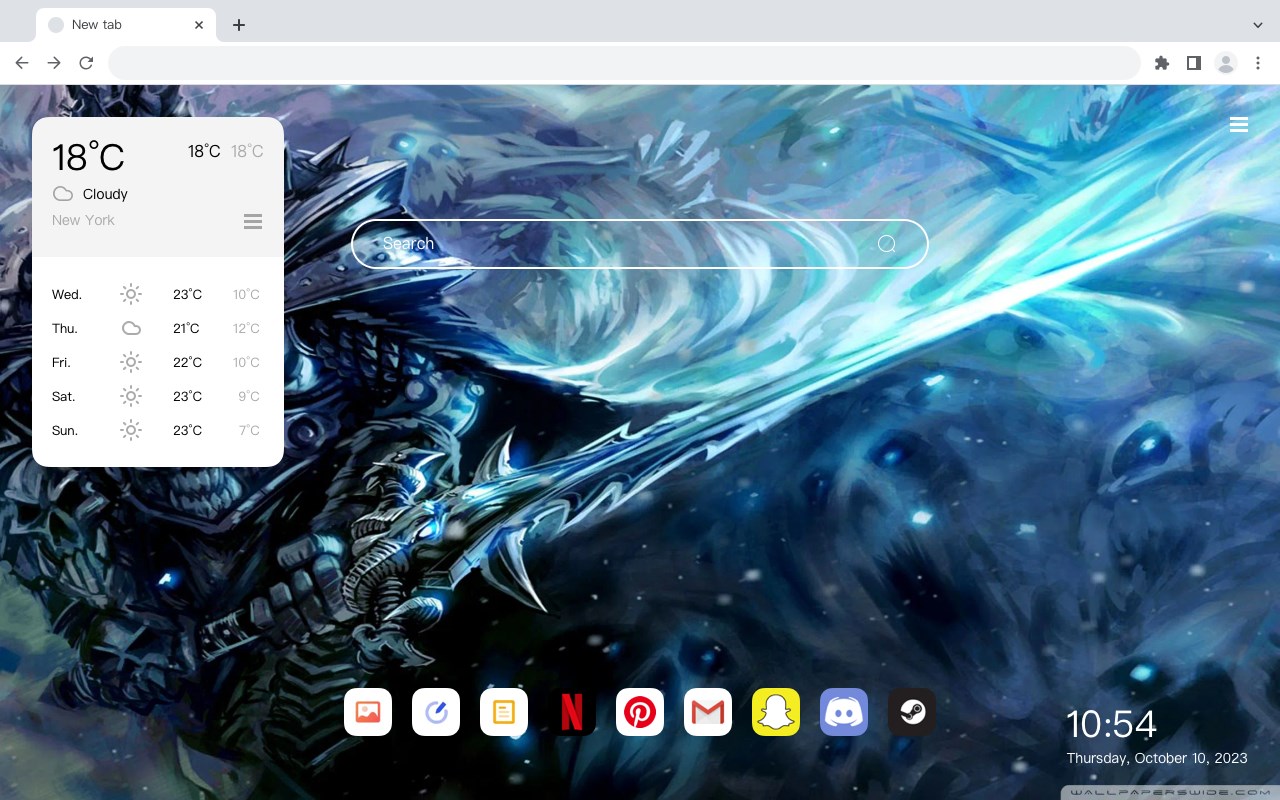Click Saturday's 9°C low temperature
The image size is (1280, 800).
(249, 396)
